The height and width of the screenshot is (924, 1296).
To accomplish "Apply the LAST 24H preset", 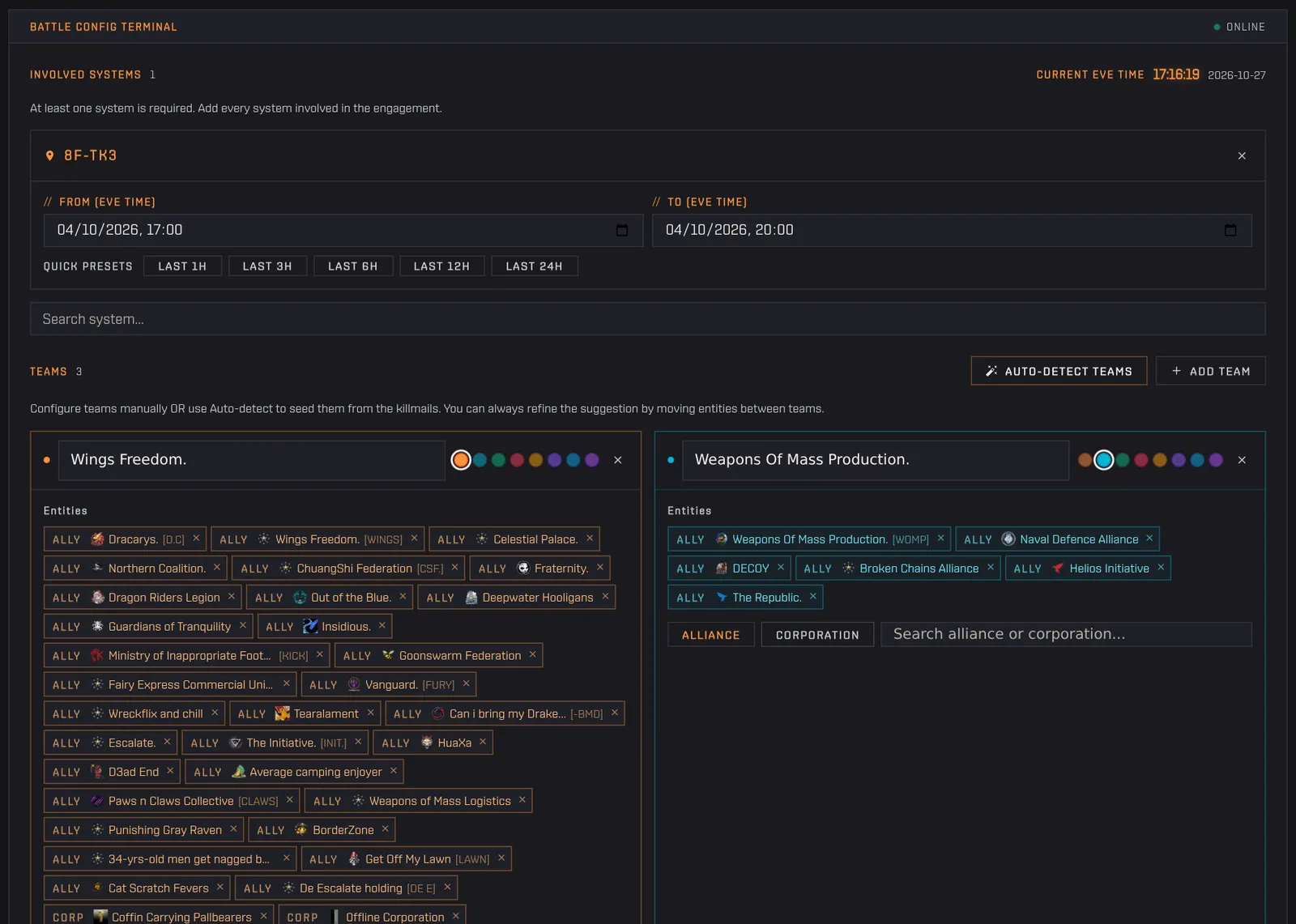I will tap(534, 266).
